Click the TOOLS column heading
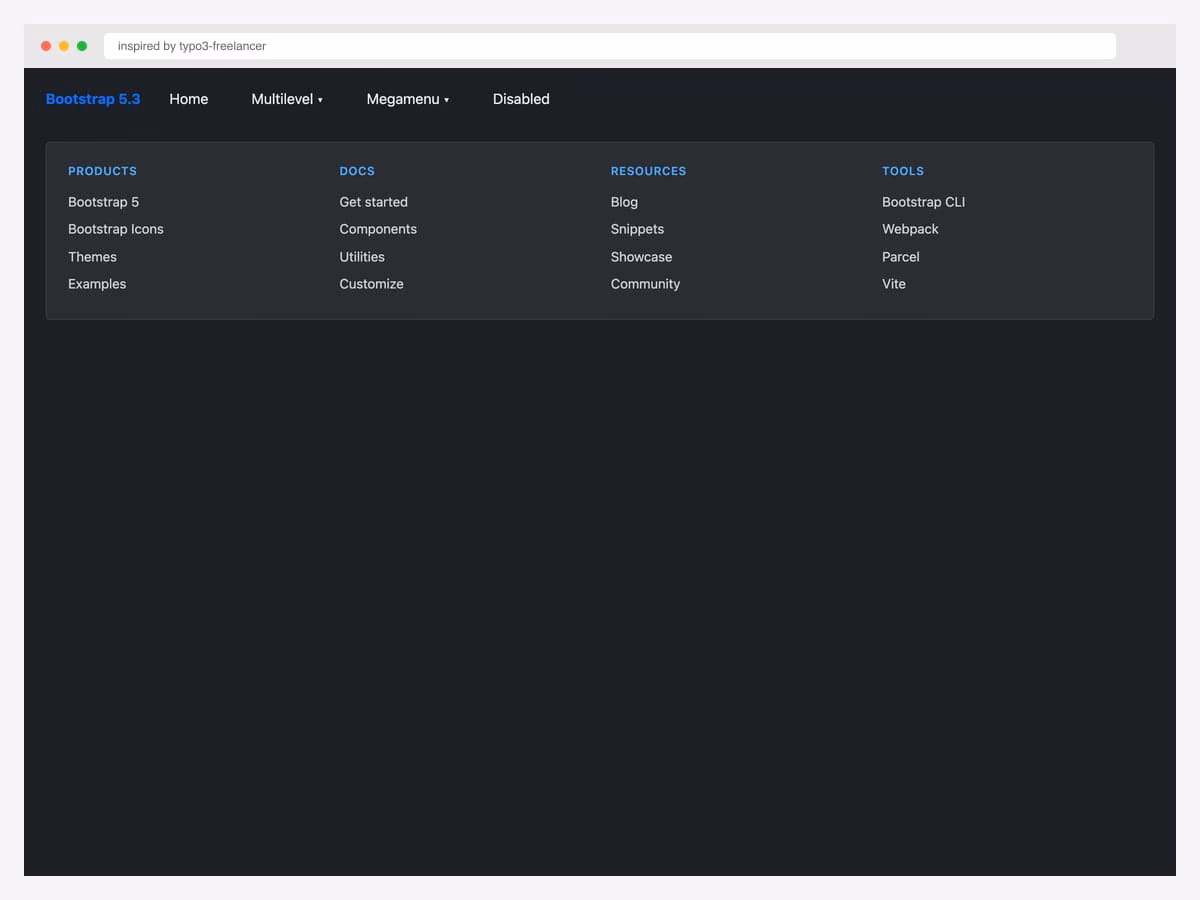The height and width of the screenshot is (900, 1200). click(903, 171)
